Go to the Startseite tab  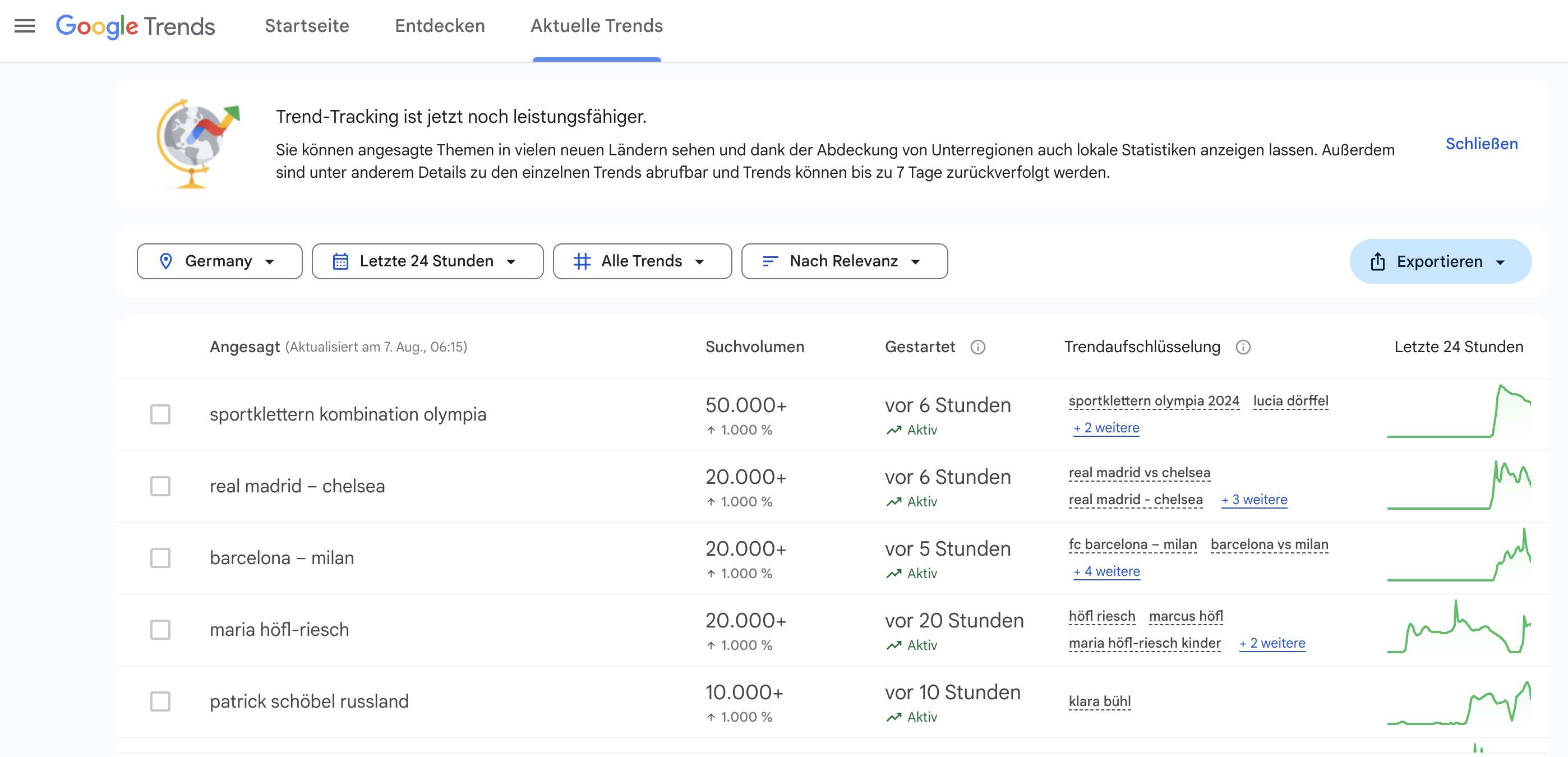[306, 26]
